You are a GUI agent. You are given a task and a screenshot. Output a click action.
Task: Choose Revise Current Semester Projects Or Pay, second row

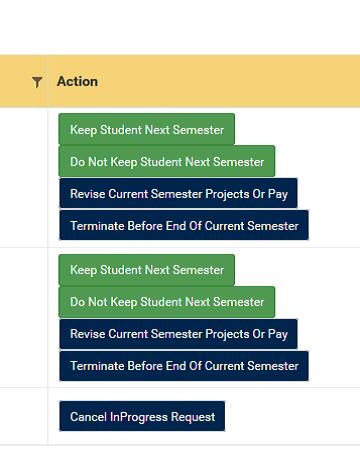[x=178, y=334]
